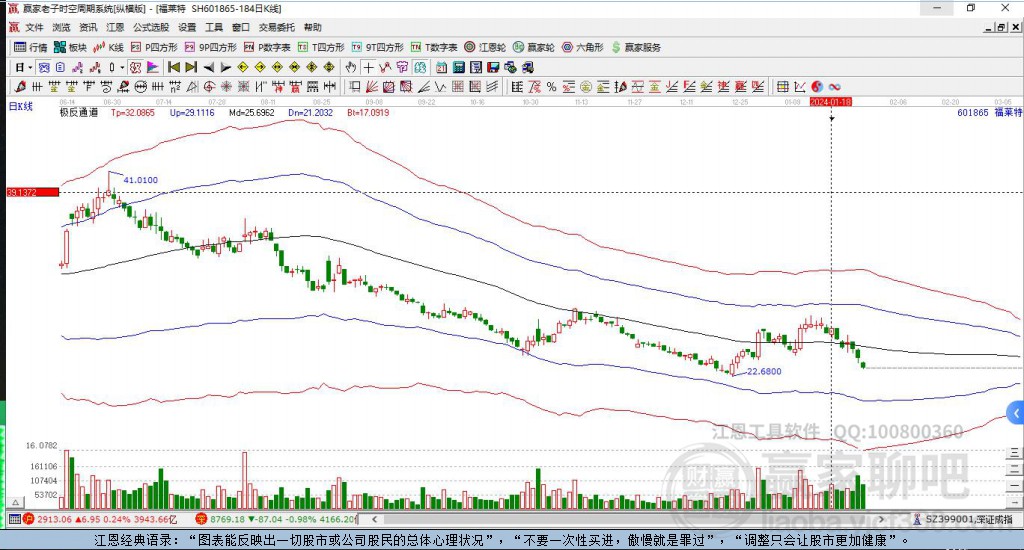This screenshot has height=550, width=1024.
Task: Click the blue round button at right edge
Action: [1016, 412]
